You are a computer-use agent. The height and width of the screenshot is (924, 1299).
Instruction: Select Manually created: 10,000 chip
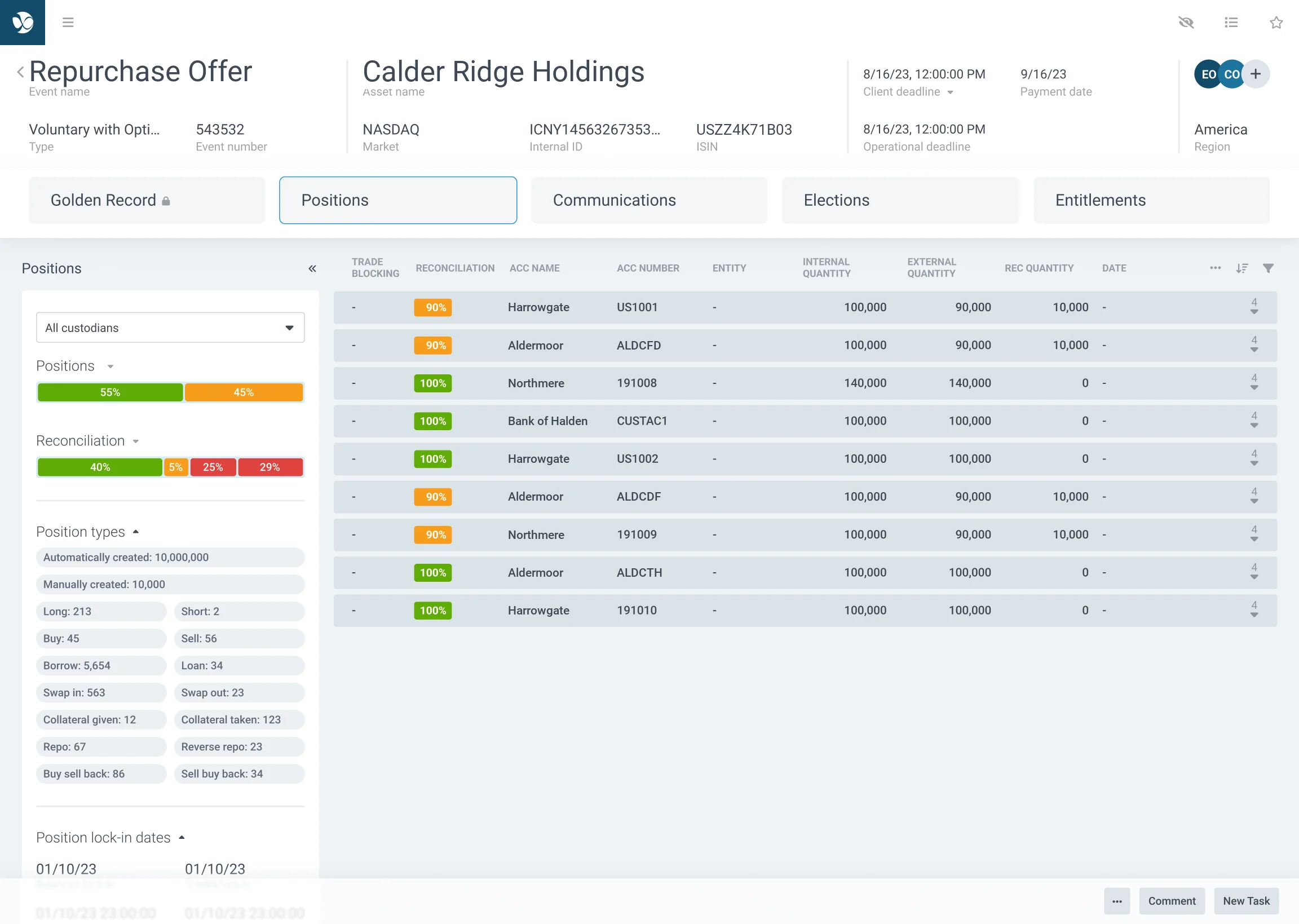pyautogui.click(x=170, y=585)
